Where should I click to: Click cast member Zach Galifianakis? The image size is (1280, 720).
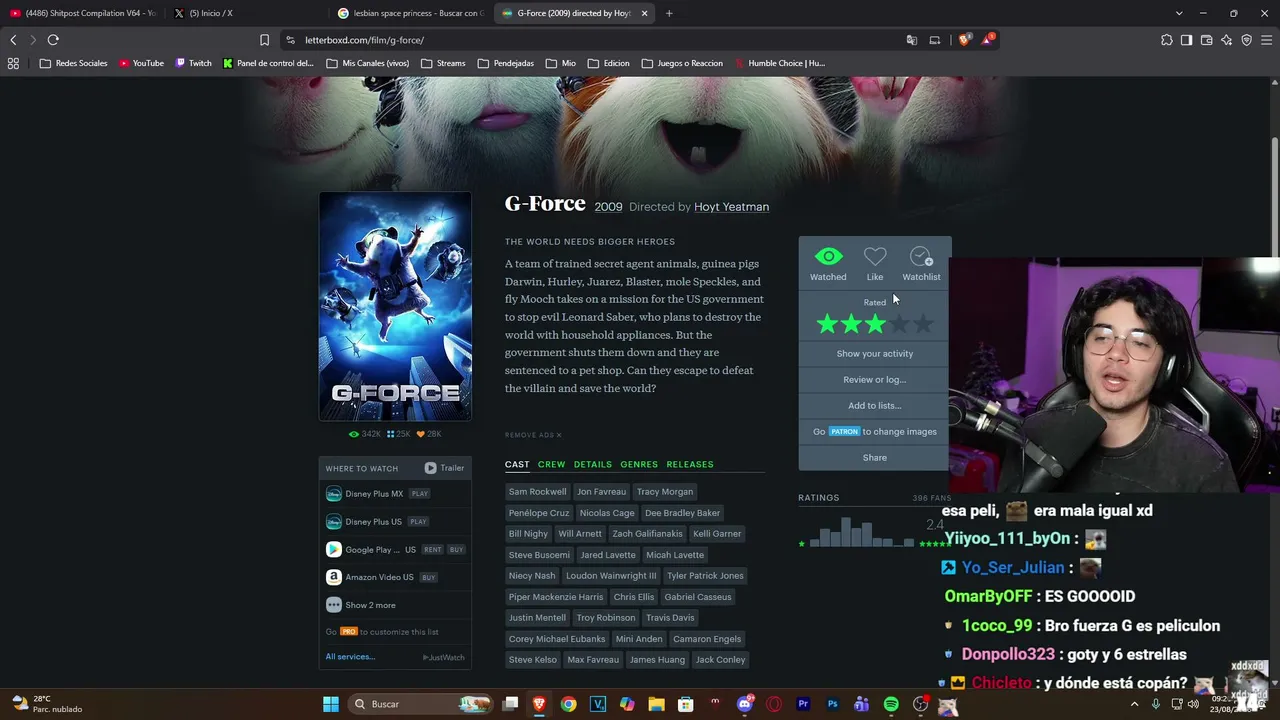[x=647, y=534]
